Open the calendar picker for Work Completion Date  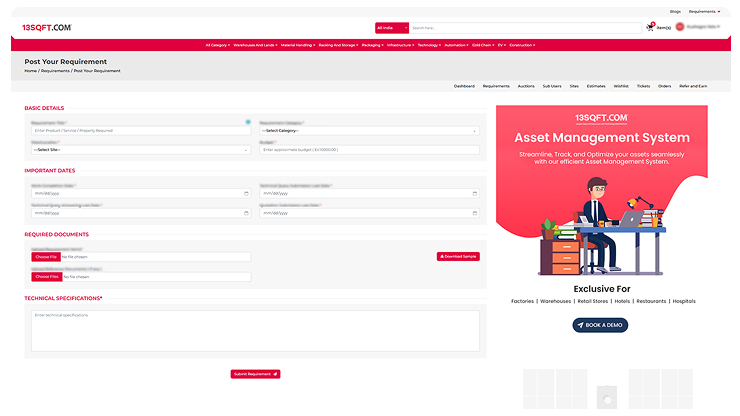pos(246,194)
